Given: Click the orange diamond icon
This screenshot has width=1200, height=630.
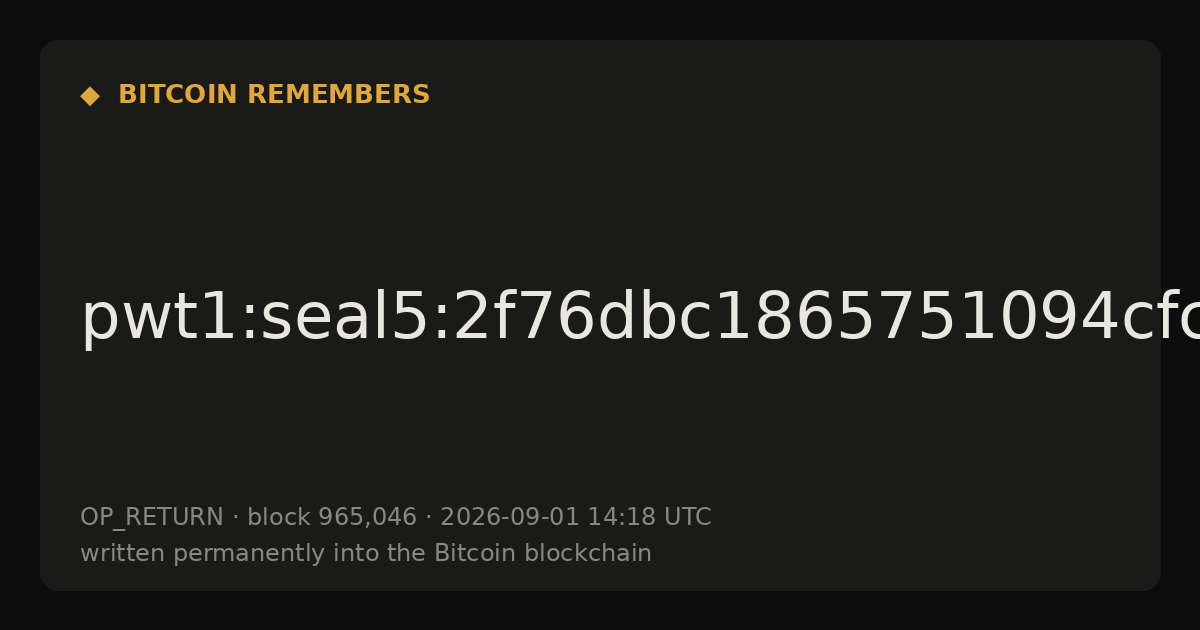Looking at the screenshot, I should tap(90, 96).
